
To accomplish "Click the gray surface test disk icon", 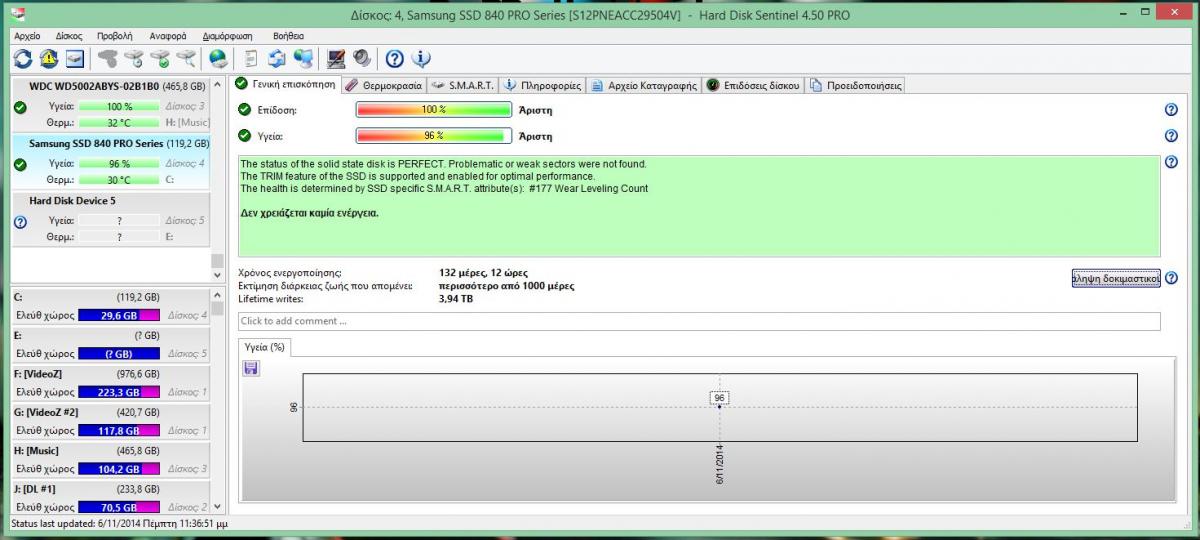I will [109, 58].
